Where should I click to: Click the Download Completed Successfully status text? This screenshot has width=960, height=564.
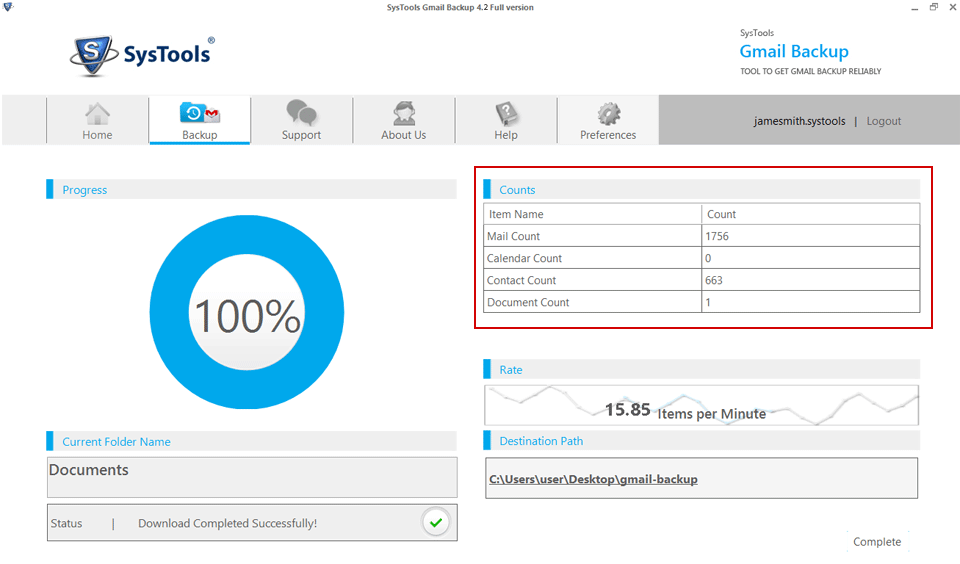point(227,524)
